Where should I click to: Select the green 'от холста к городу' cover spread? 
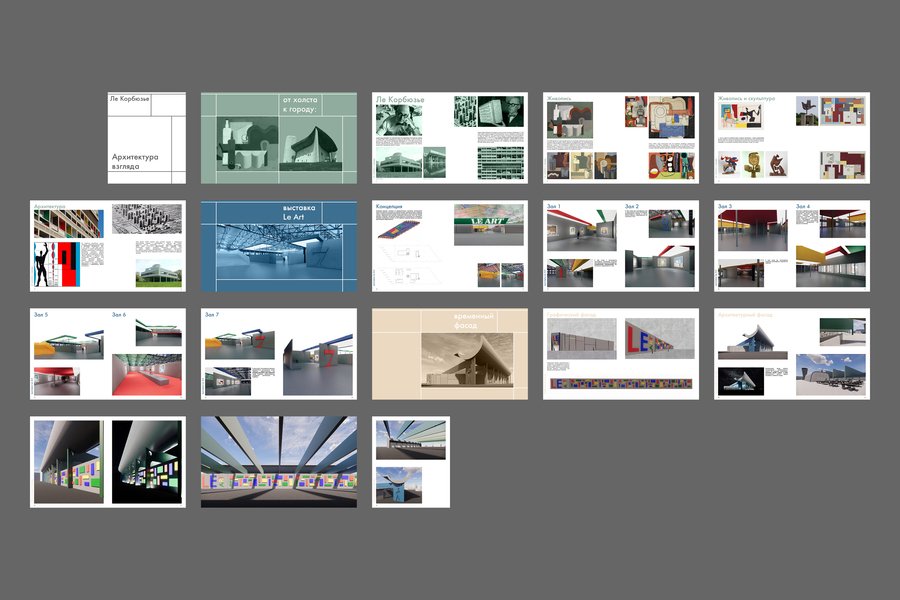click(279, 138)
